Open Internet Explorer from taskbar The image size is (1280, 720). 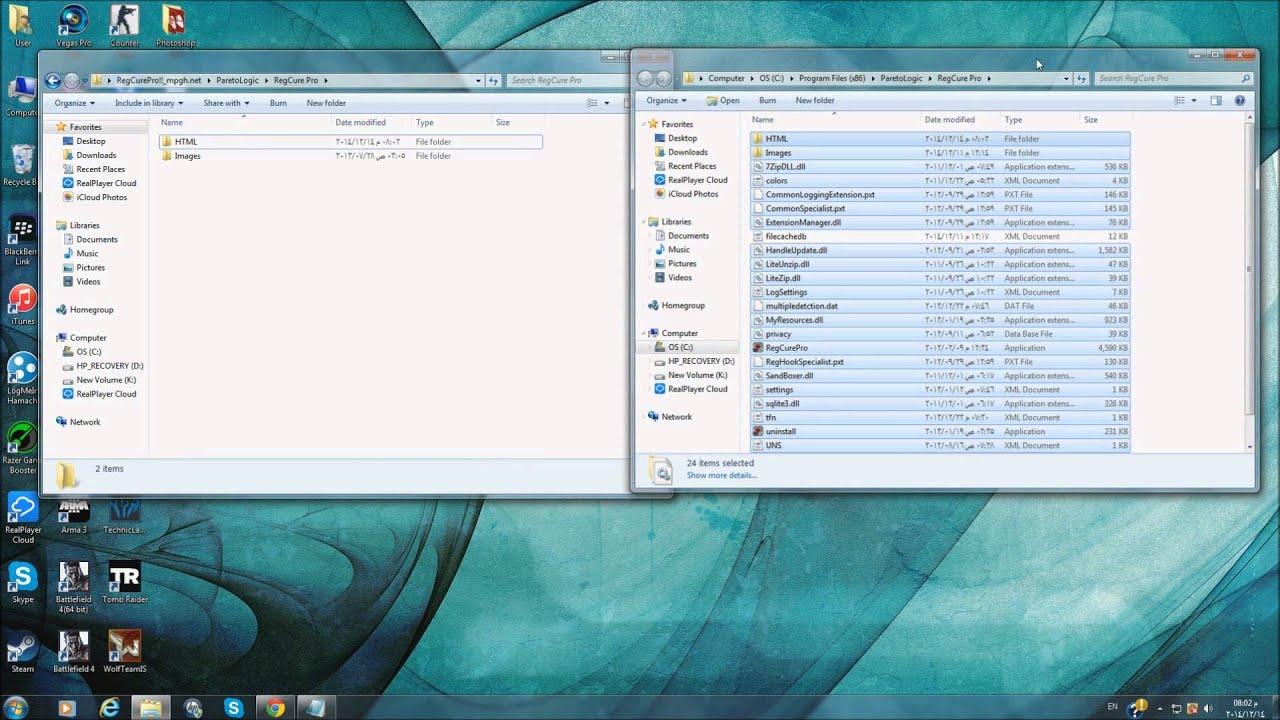pyautogui.click(x=109, y=708)
